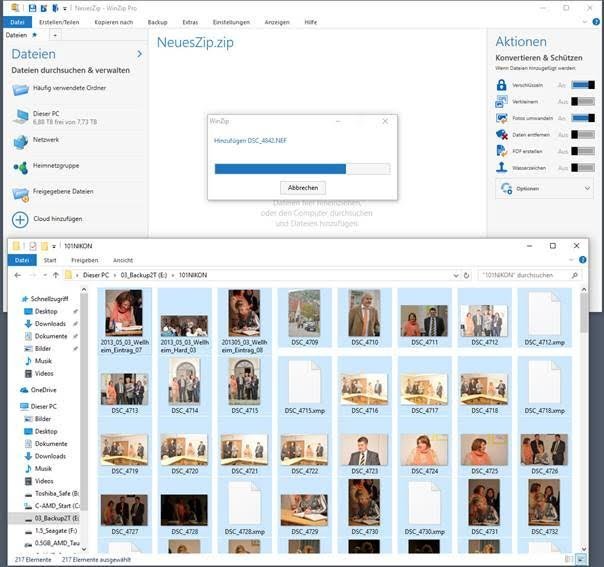
Task: Click chevron after Dieser PC breadcrumb
Action: click(x=114, y=275)
